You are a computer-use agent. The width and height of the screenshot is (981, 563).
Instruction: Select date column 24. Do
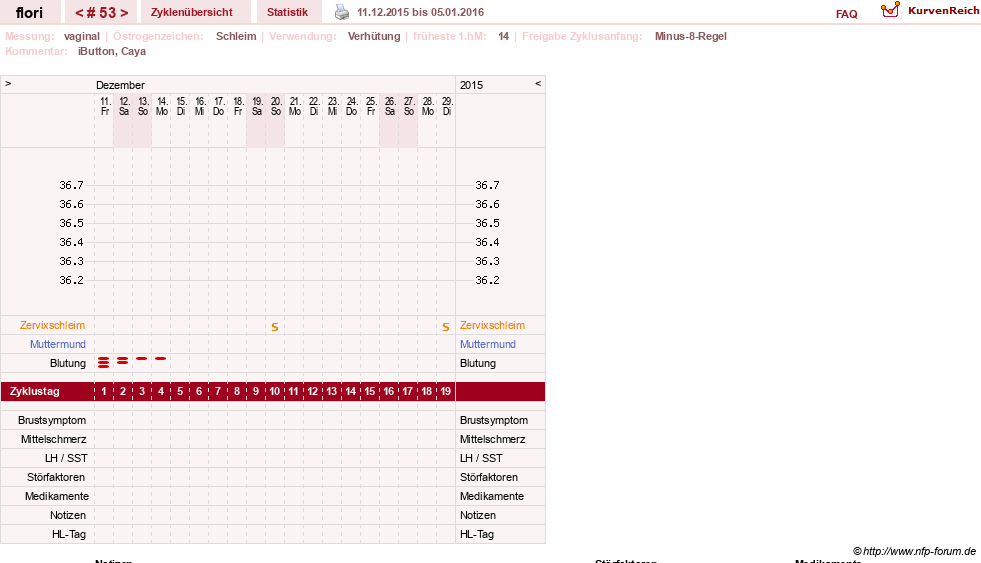point(352,106)
